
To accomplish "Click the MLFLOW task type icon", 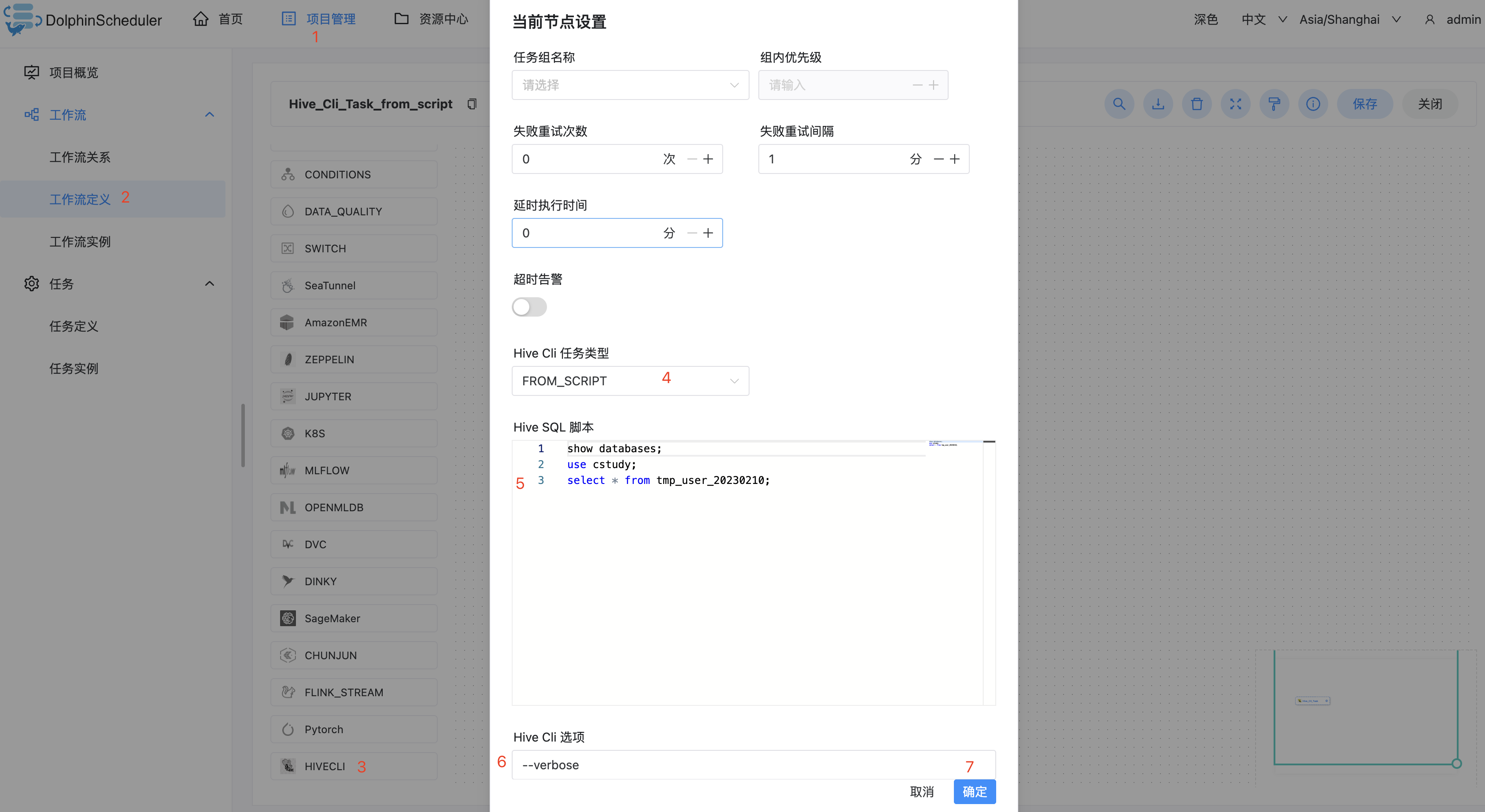I will pos(289,470).
